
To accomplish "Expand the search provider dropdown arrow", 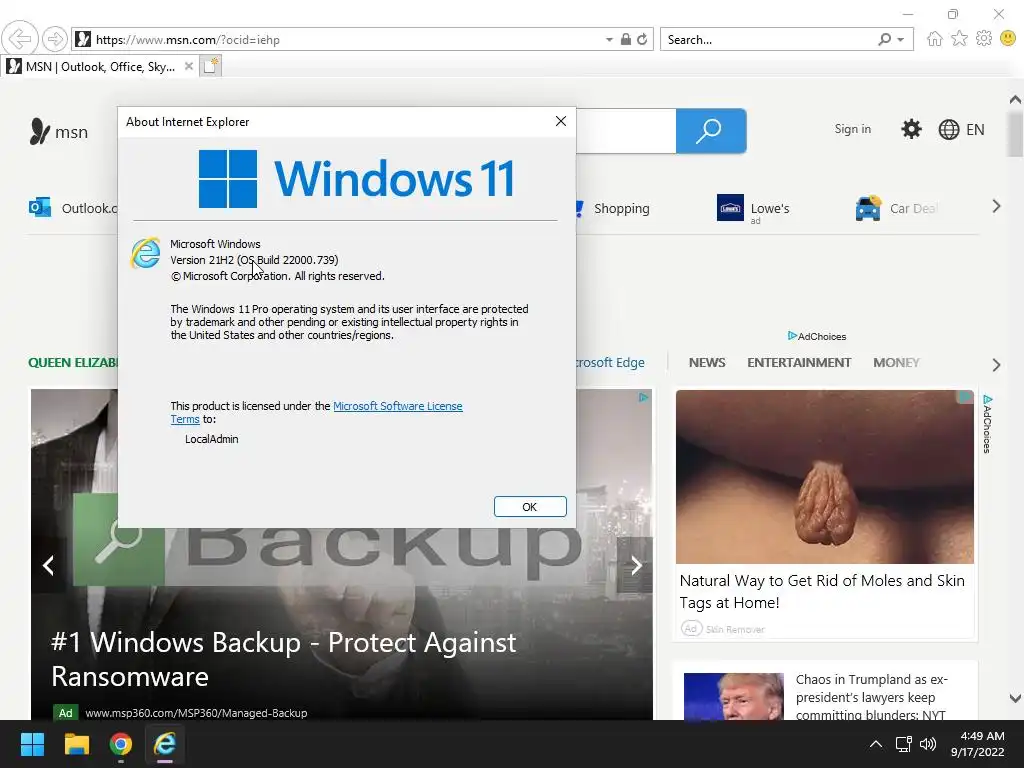I will click(901, 39).
